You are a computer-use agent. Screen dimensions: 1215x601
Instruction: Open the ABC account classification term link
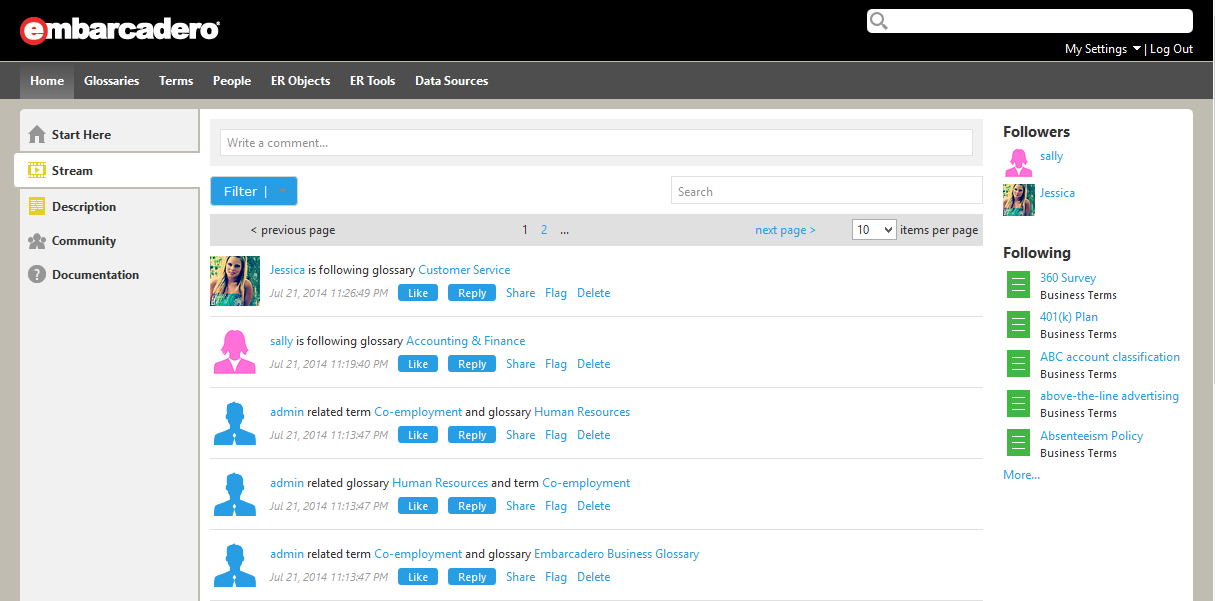[x=1110, y=357]
